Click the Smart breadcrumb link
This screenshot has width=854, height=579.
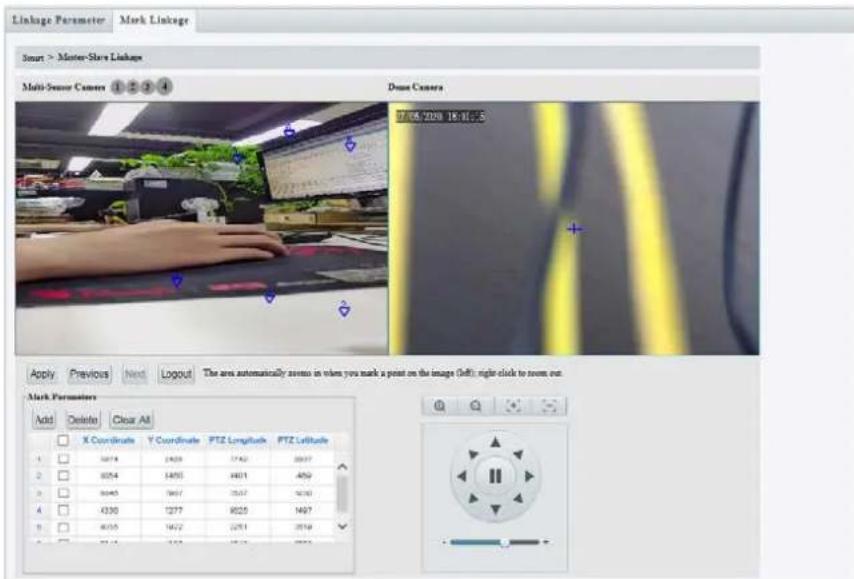pyautogui.click(x=33, y=58)
